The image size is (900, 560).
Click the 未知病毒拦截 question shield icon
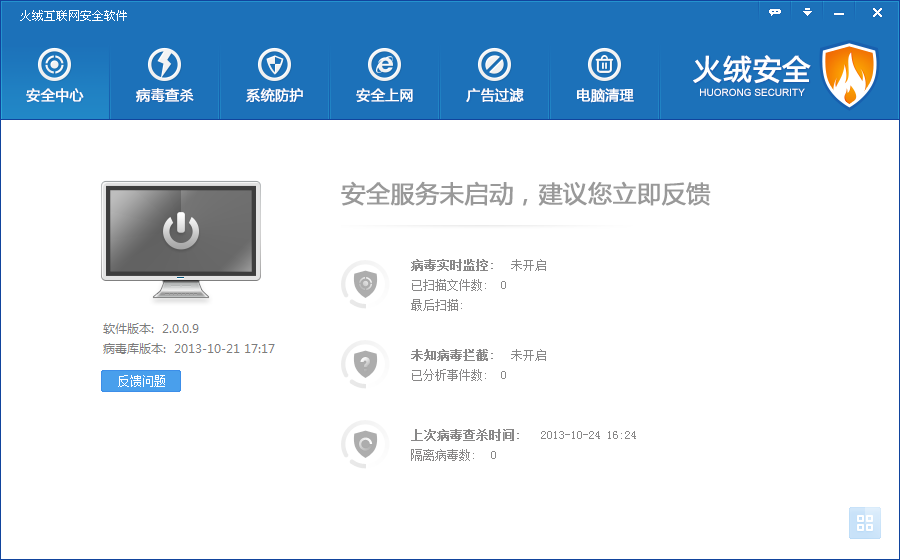tap(366, 364)
